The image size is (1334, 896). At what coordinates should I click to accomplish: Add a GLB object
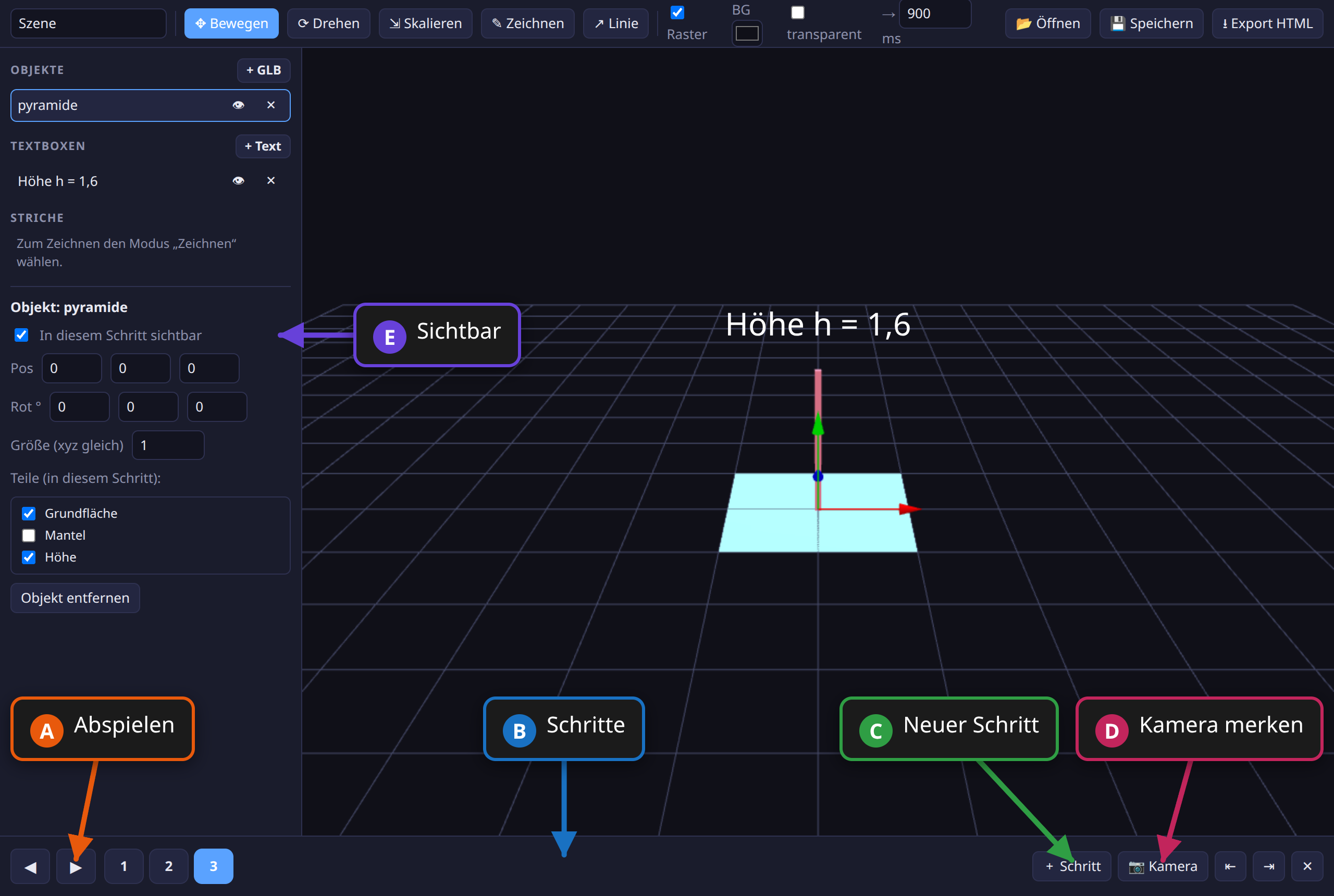click(264, 70)
